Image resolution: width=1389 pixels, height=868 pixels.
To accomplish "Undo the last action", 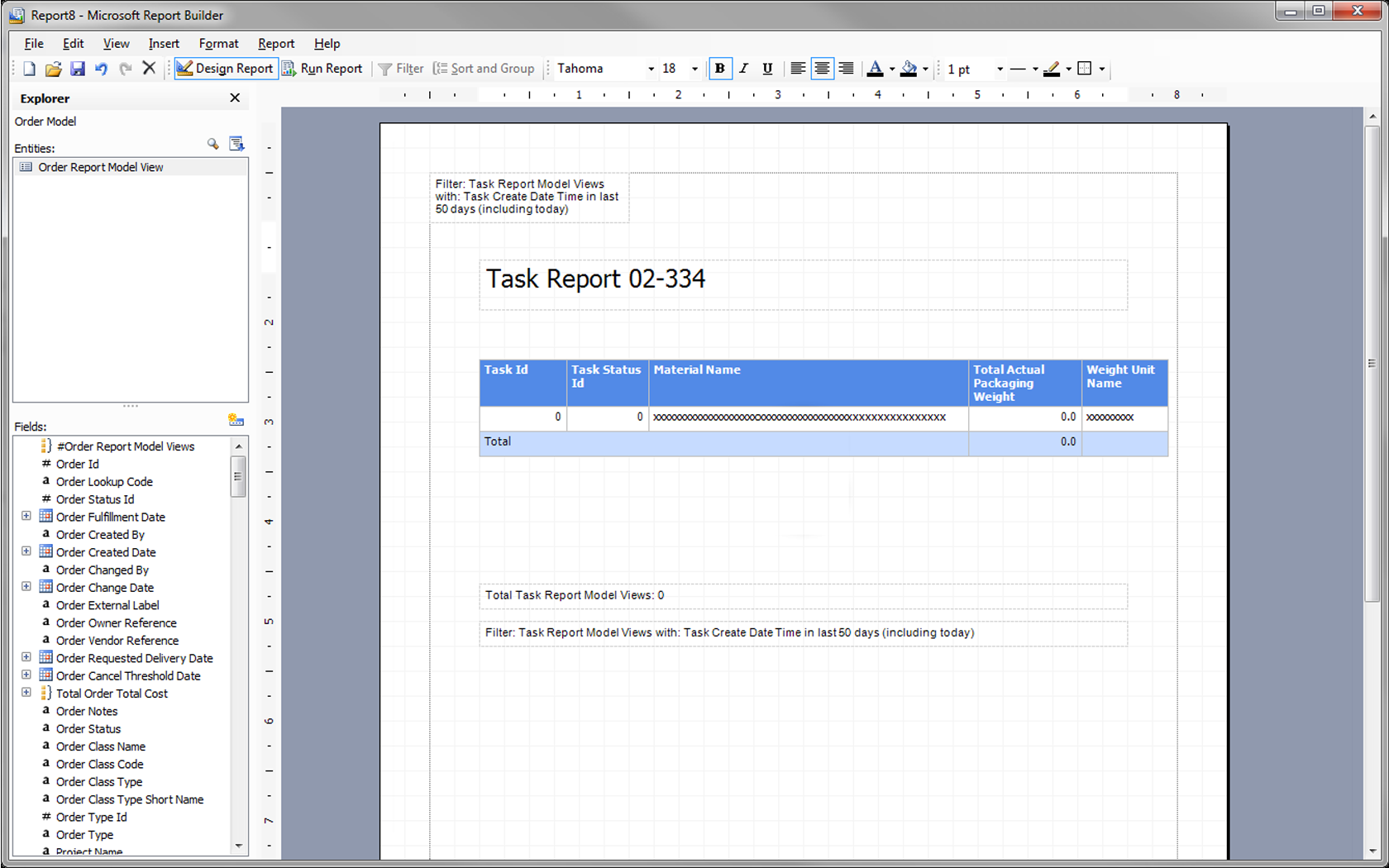I will click(x=101, y=69).
